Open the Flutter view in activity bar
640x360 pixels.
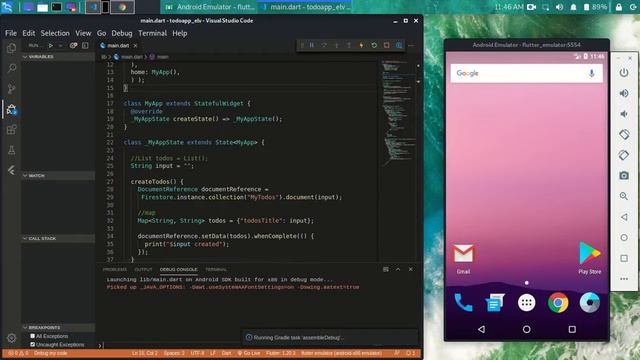11,170
